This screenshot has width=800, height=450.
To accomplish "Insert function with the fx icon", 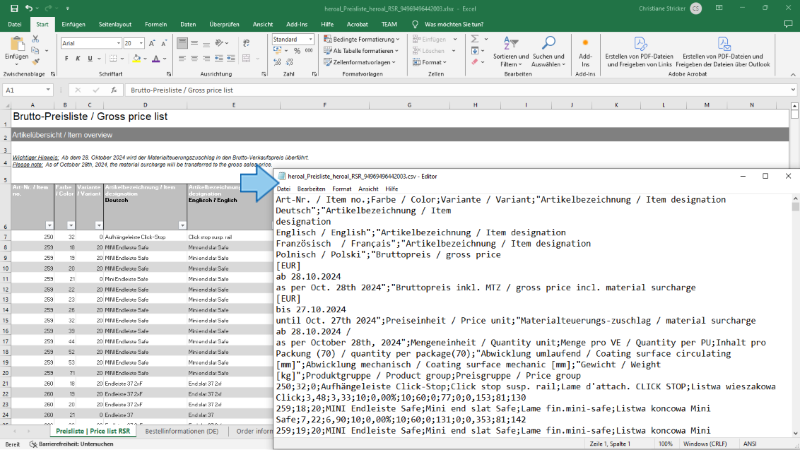I will 113,90.
